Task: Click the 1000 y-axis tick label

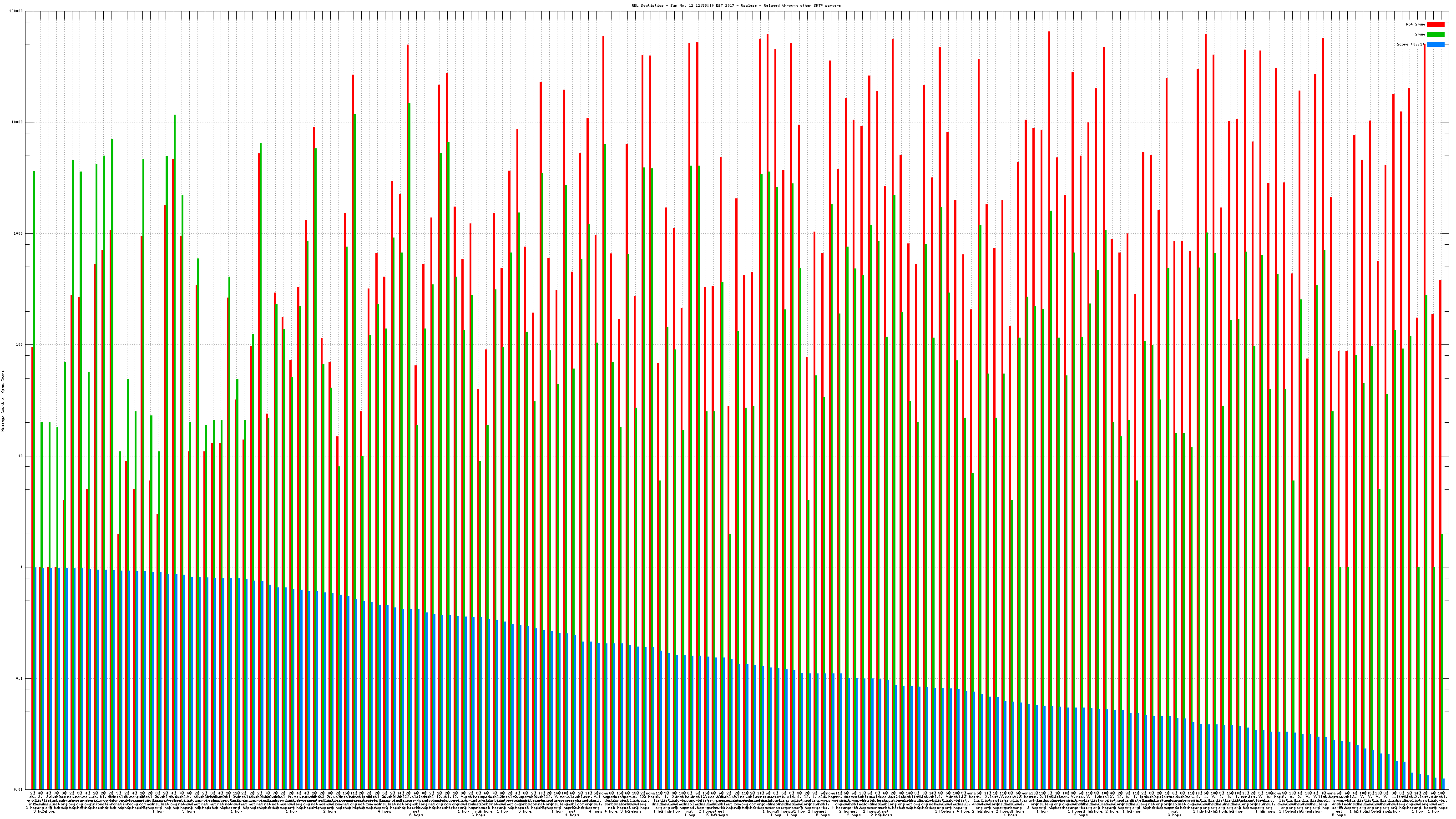Action: (x=19, y=234)
